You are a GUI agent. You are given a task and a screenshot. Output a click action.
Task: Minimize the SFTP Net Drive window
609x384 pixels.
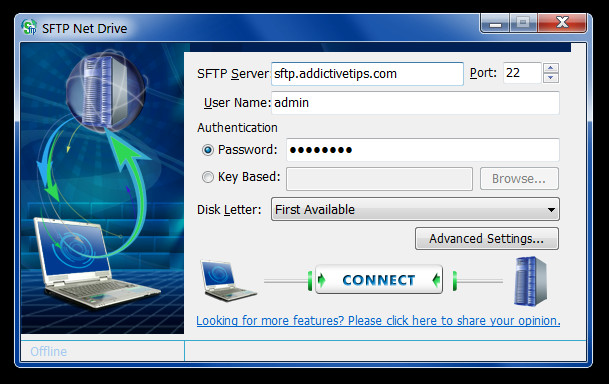(495, 23)
